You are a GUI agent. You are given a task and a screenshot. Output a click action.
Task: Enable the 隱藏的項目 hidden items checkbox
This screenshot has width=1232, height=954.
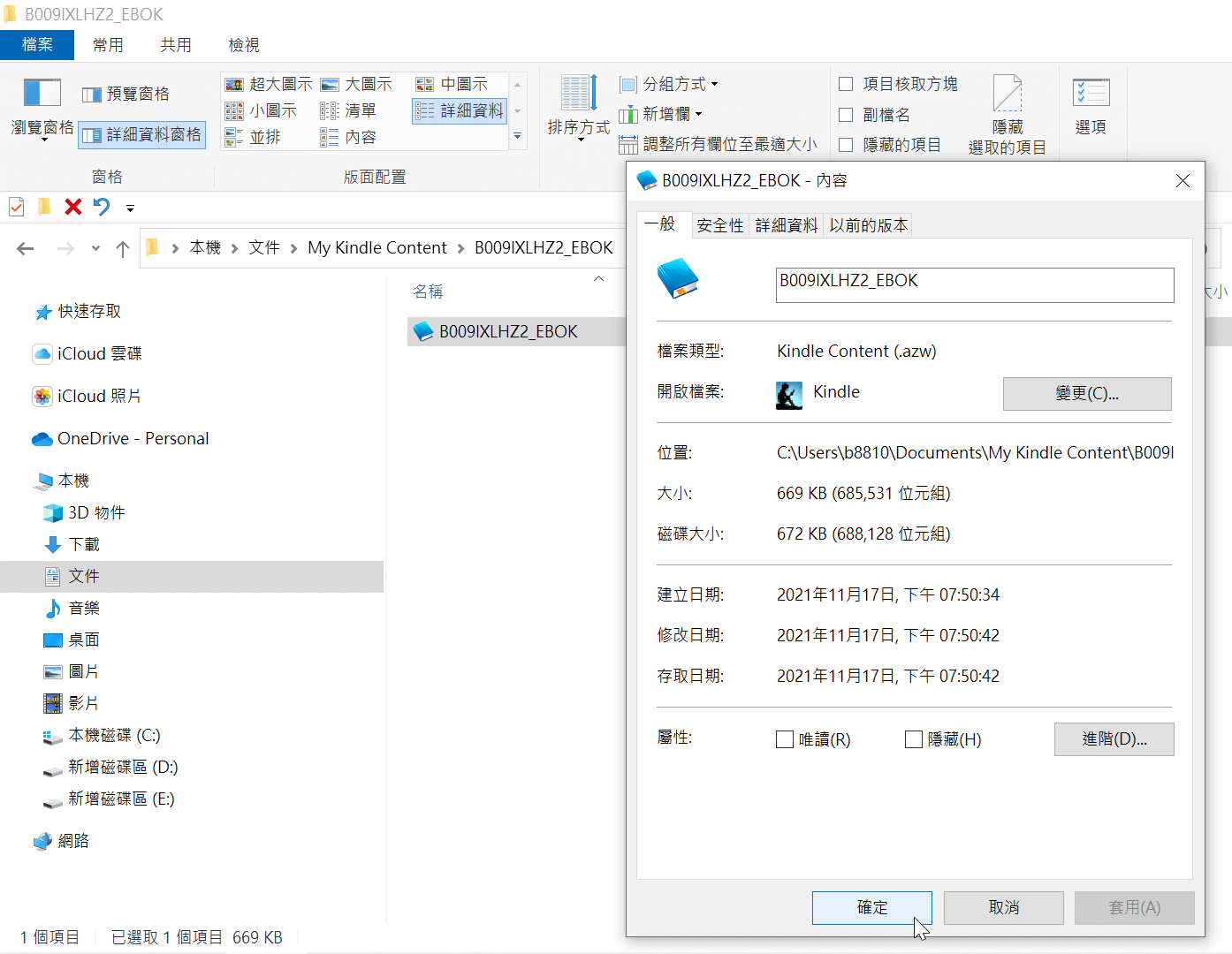[846, 145]
